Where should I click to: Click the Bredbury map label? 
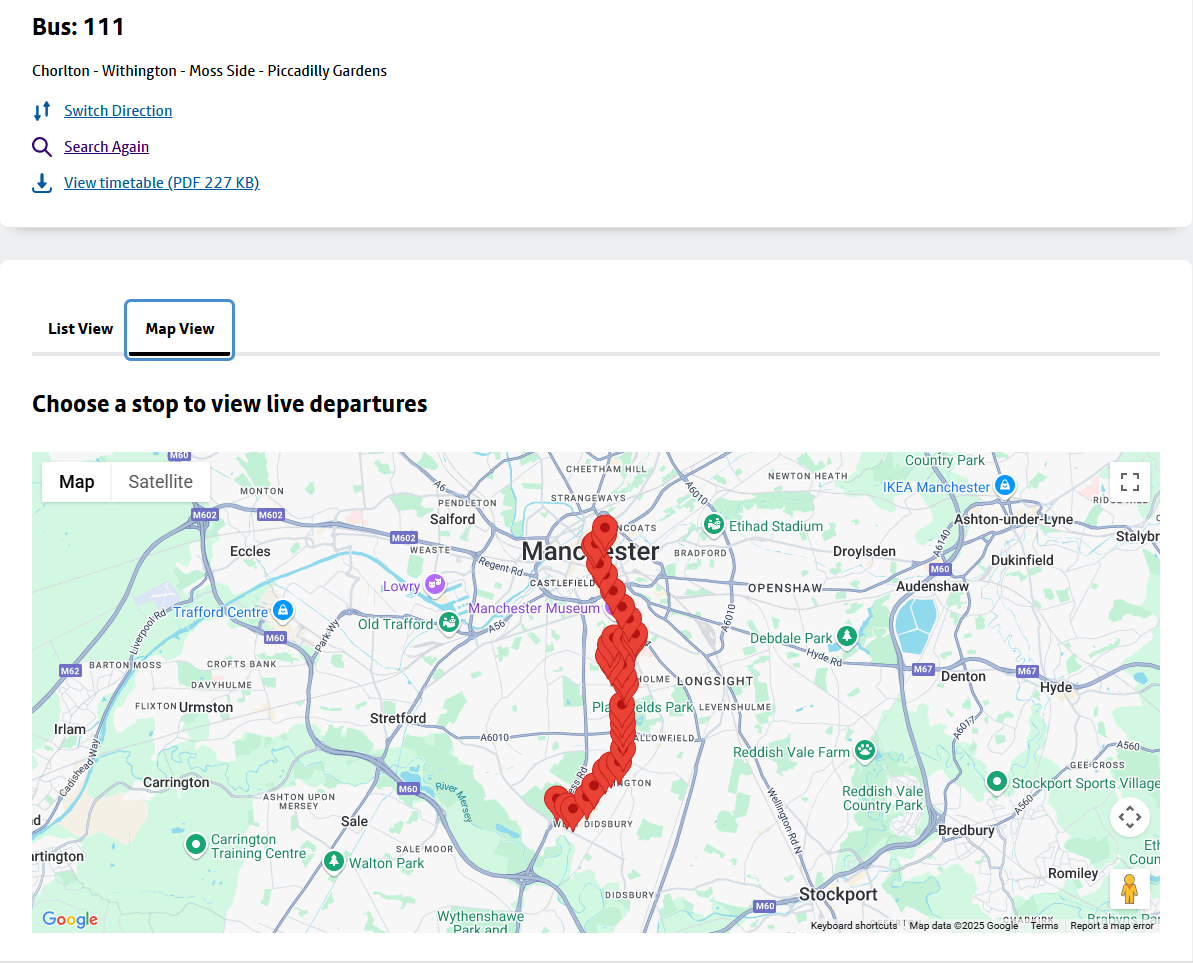pyautogui.click(x=966, y=831)
